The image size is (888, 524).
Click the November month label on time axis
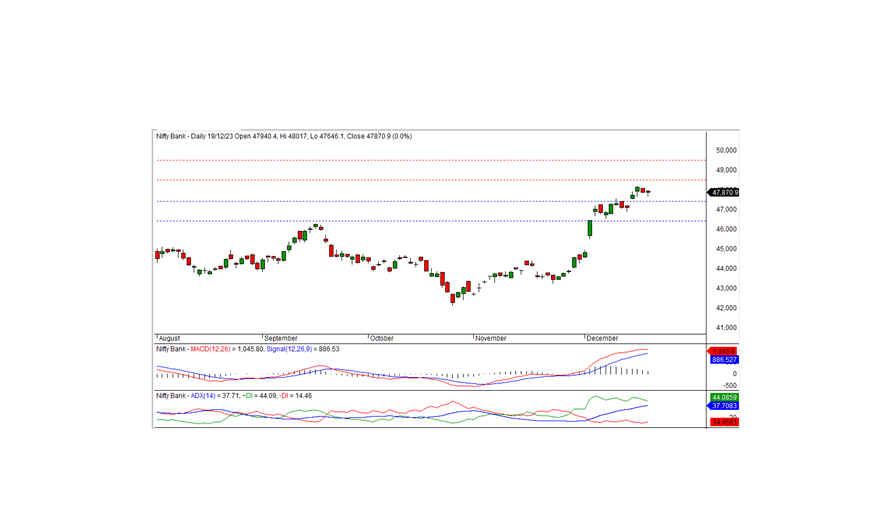[491, 338]
